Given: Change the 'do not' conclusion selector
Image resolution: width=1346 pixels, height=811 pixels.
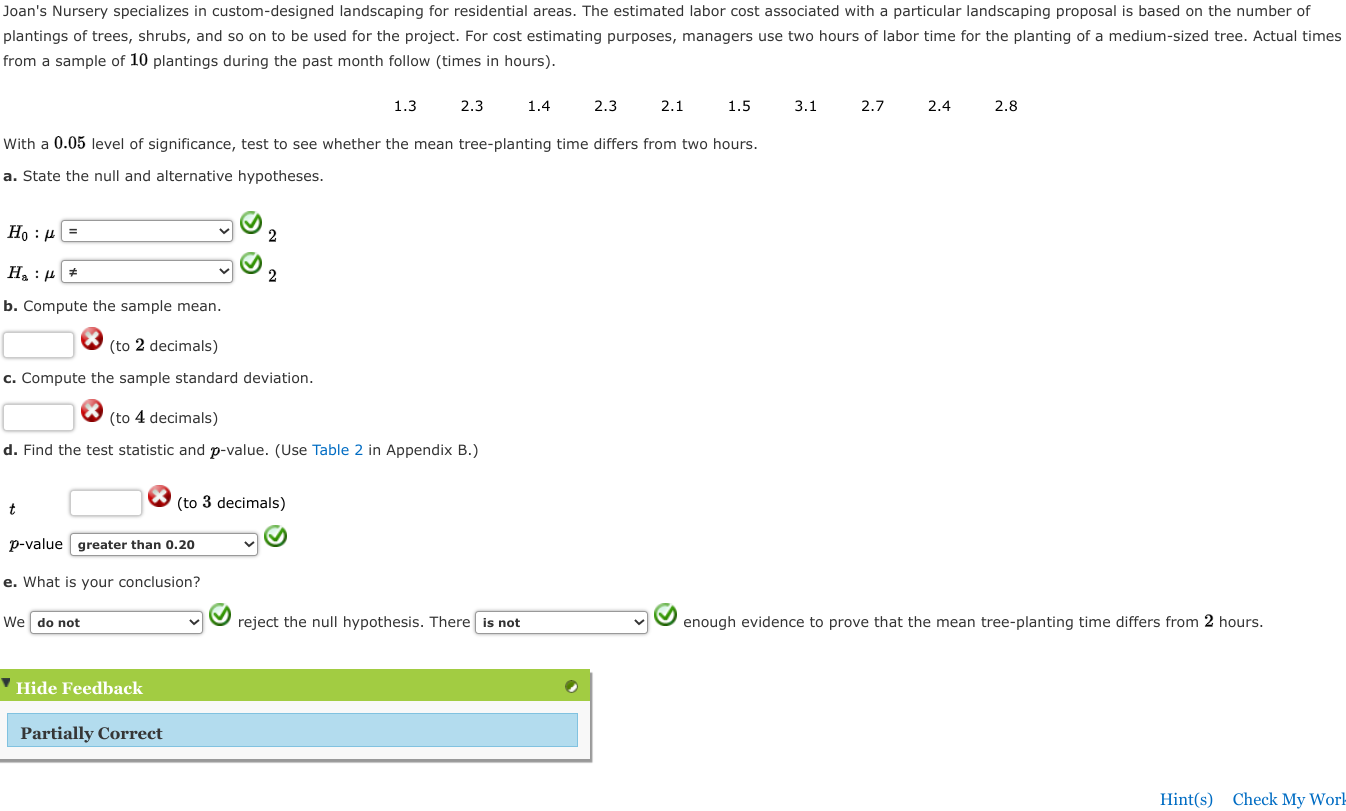Looking at the screenshot, I should [116, 622].
